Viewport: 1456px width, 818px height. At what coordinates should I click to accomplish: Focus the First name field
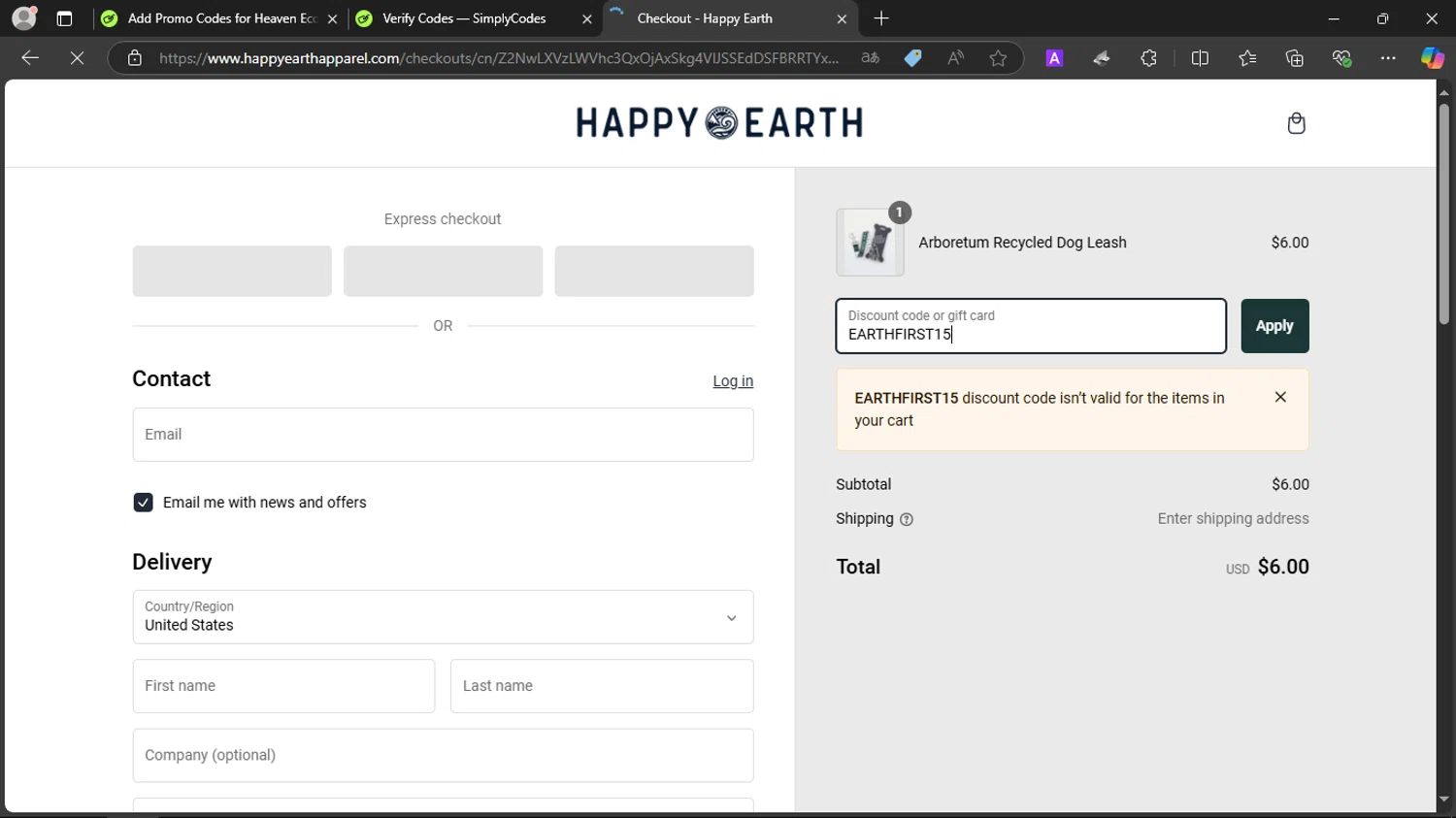coord(283,686)
